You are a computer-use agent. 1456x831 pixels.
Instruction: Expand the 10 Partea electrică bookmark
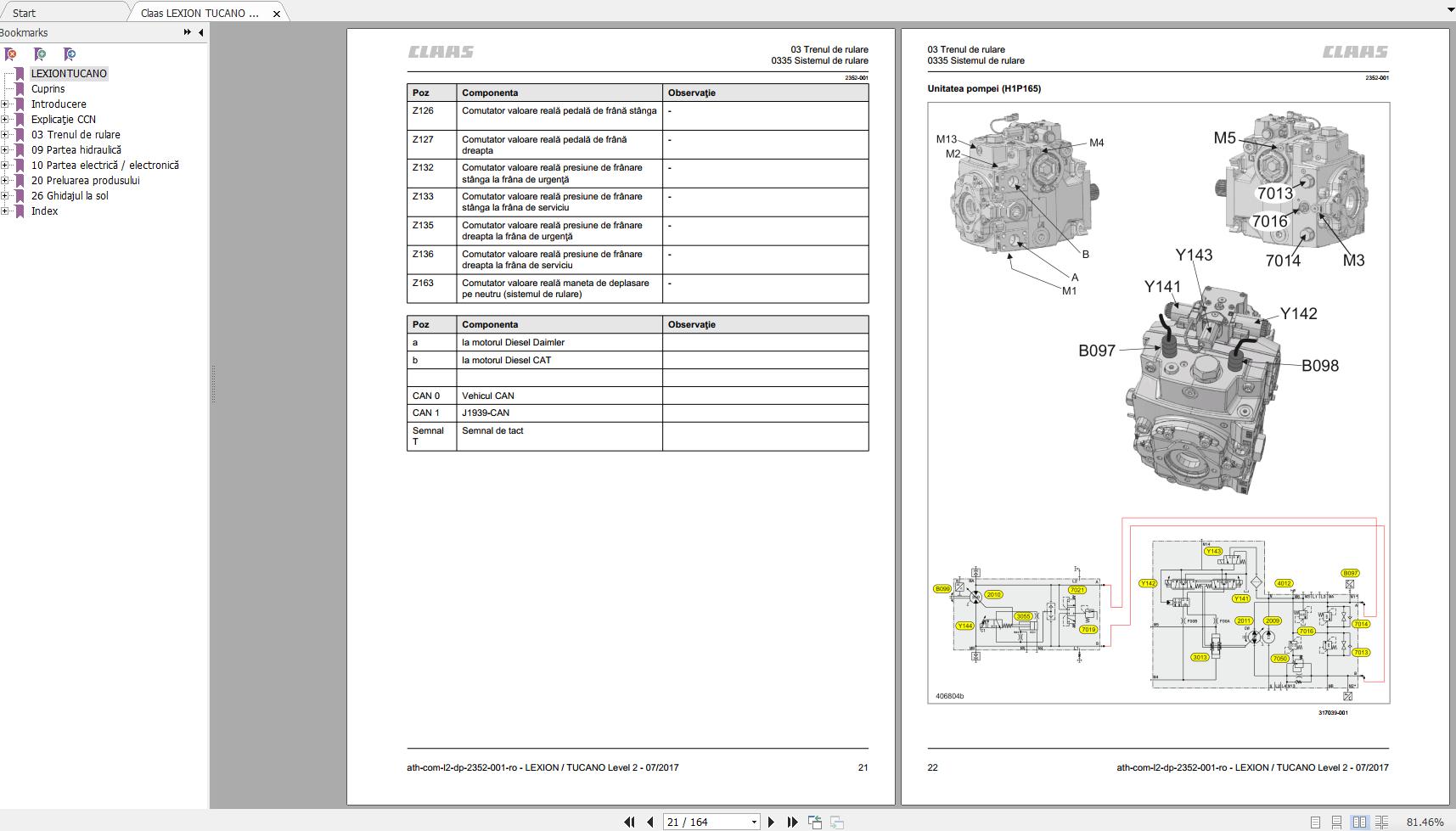click(x=5, y=166)
